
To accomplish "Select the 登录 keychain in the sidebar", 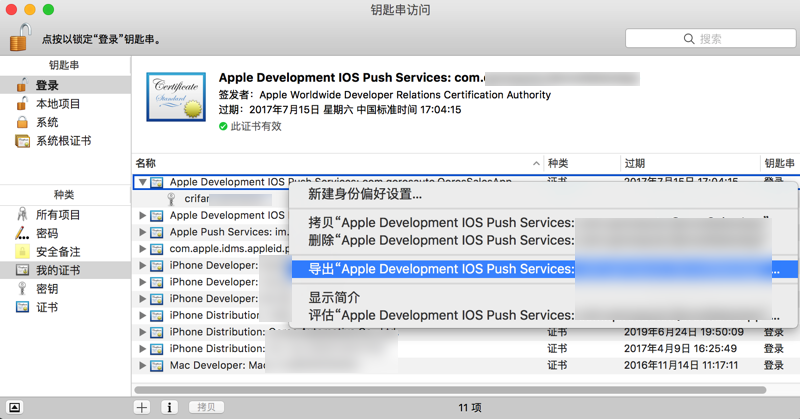I will point(65,85).
